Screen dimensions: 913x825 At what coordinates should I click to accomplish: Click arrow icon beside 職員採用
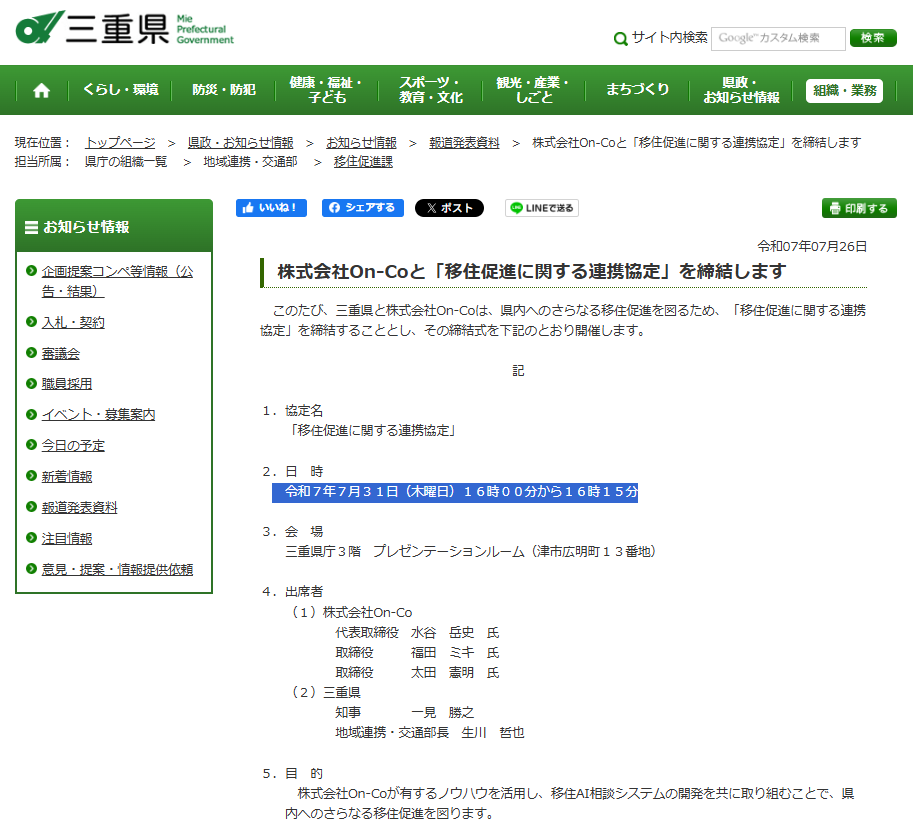[x=31, y=383]
